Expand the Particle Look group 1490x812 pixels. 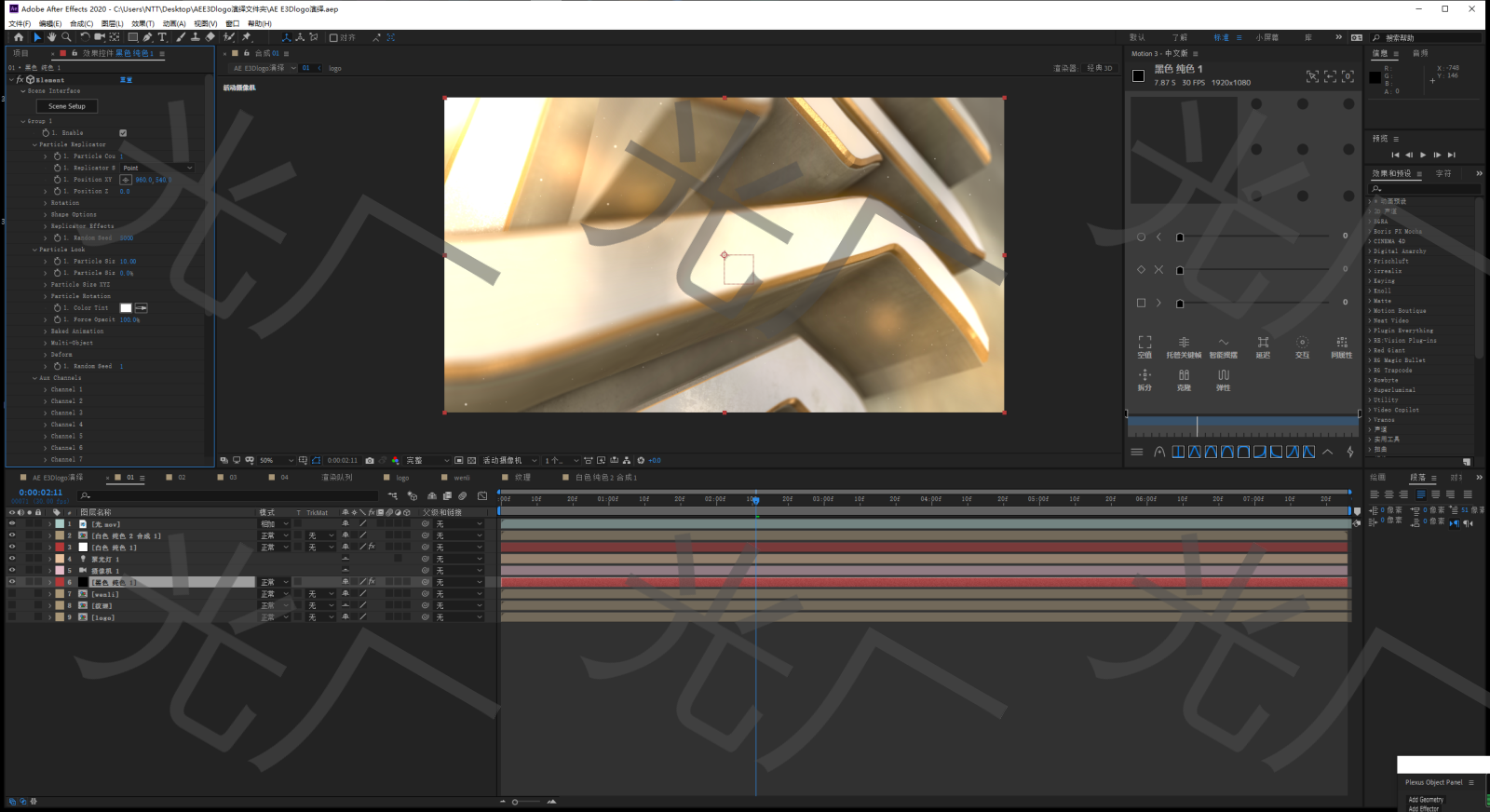pyautogui.click(x=35, y=250)
